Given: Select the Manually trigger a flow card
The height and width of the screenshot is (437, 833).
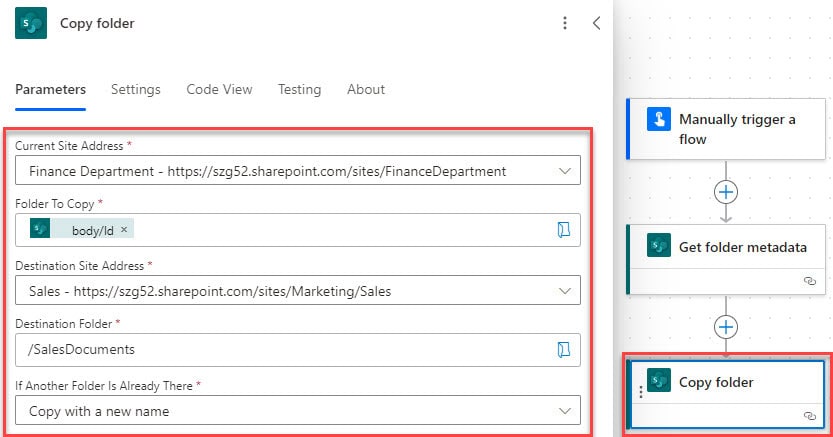Looking at the screenshot, I should click(x=726, y=128).
